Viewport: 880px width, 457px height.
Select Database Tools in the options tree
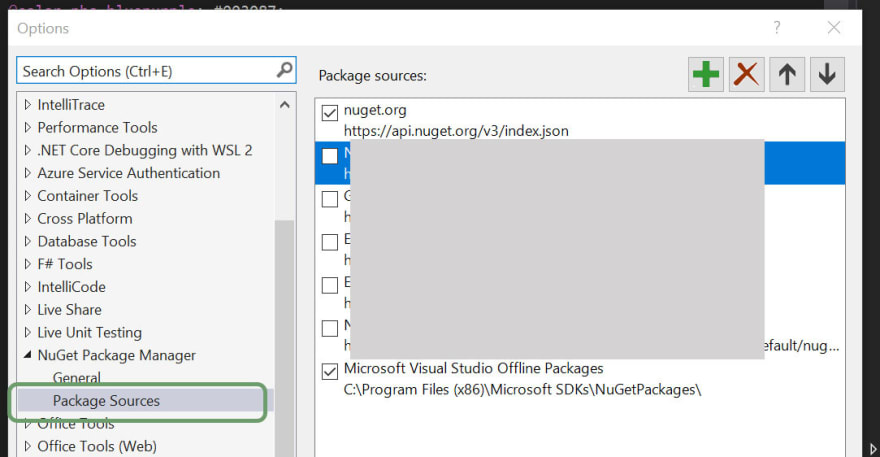click(87, 241)
